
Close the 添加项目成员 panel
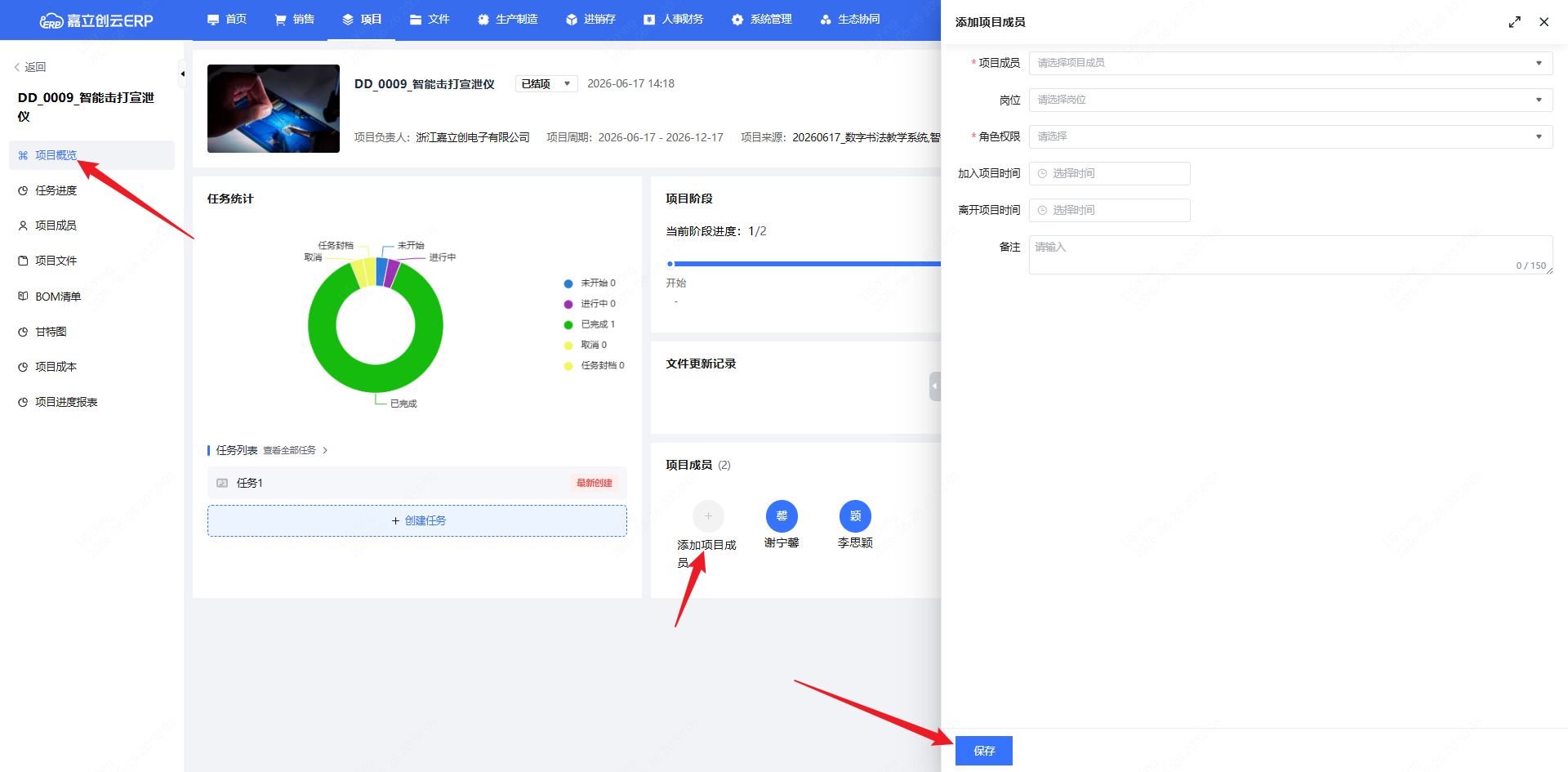coord(1544,22)
